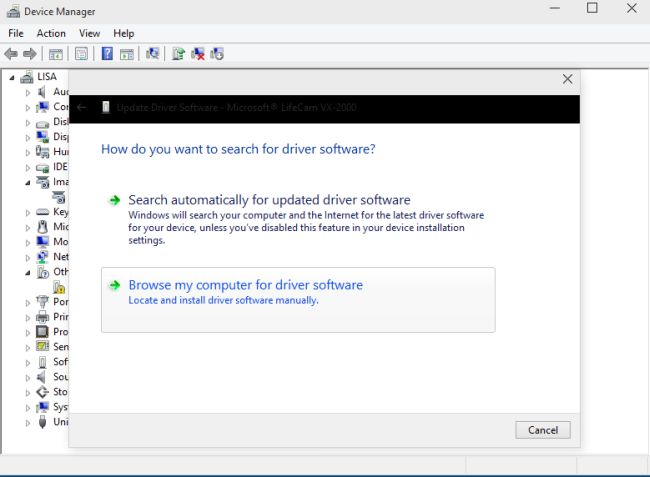Click the dialog's back arrow button
Viewport: 650px width, 477px height.
(81, 108)
